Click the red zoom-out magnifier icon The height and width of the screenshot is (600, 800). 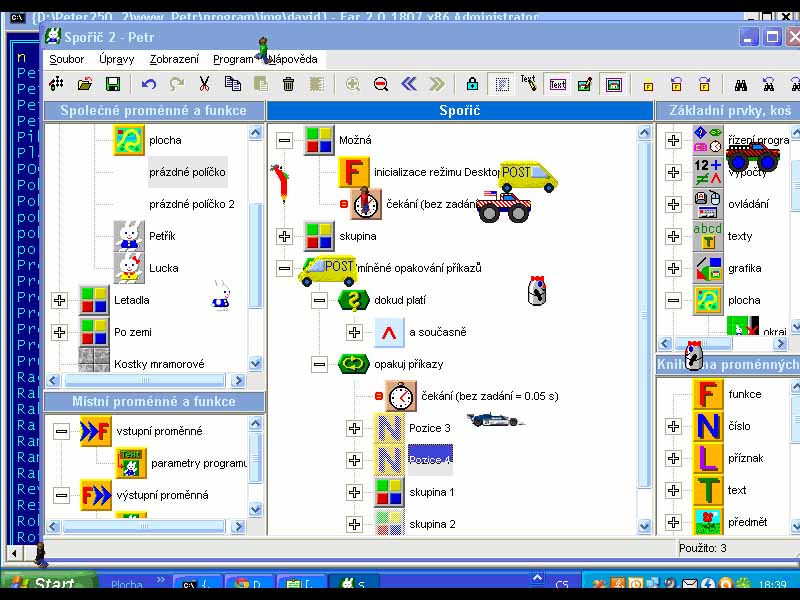tap(381, 85)
